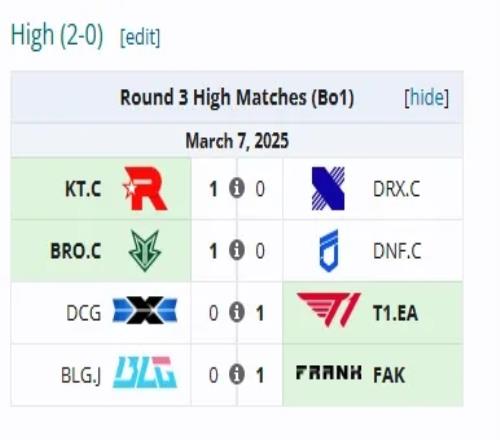The height and width of the screenshot is (440, 500).
Task: Open the FAK team name
Action: pos(389,375)
